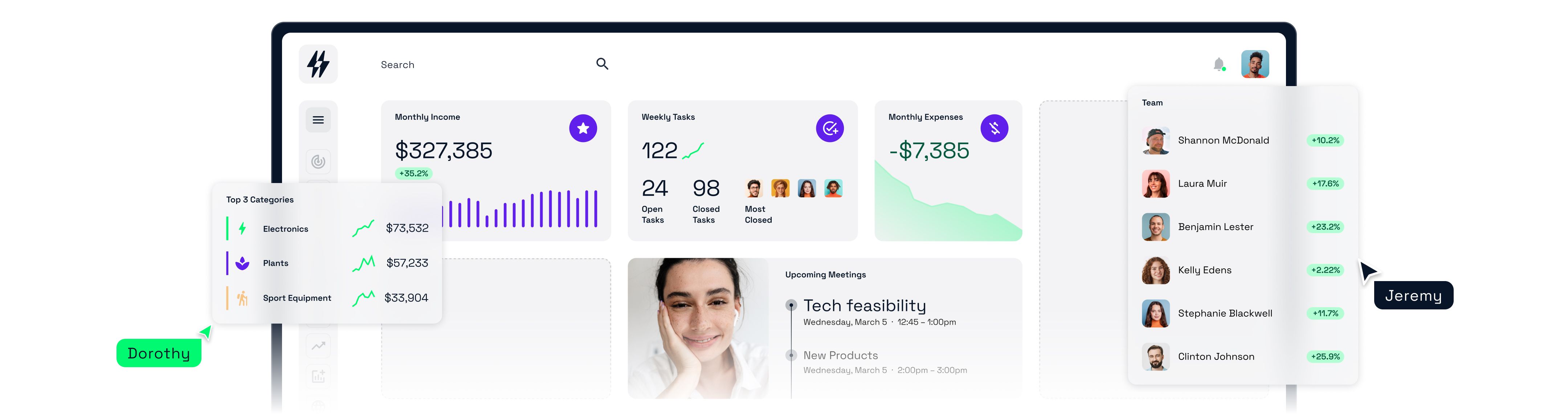The width and height of the screenshot is (1568, 414).
Task: Click the search magnifier icon
Action: [x=602, y=64]
